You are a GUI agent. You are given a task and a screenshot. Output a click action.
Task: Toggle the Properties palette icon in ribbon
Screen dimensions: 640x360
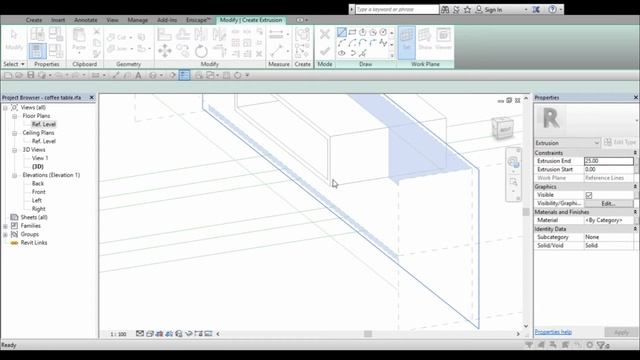(x=37, y=51)
